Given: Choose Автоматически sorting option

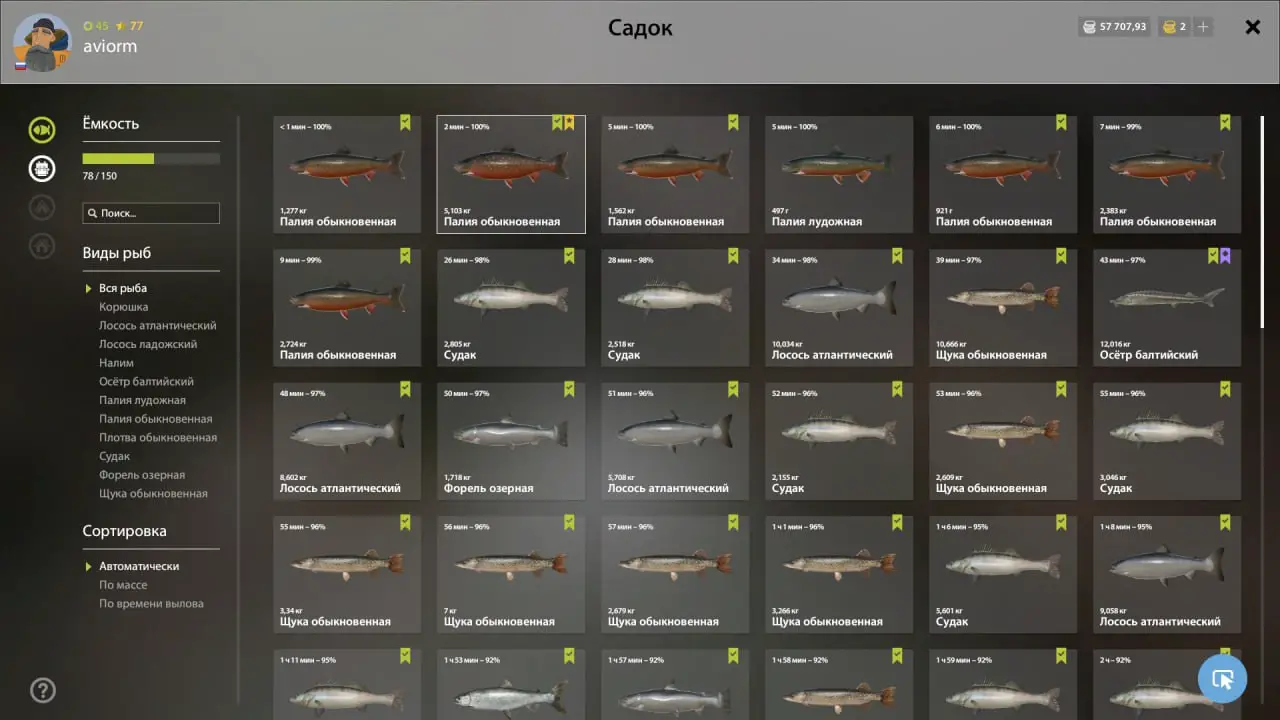Looking at the screenshot, I should pos(139,566).
